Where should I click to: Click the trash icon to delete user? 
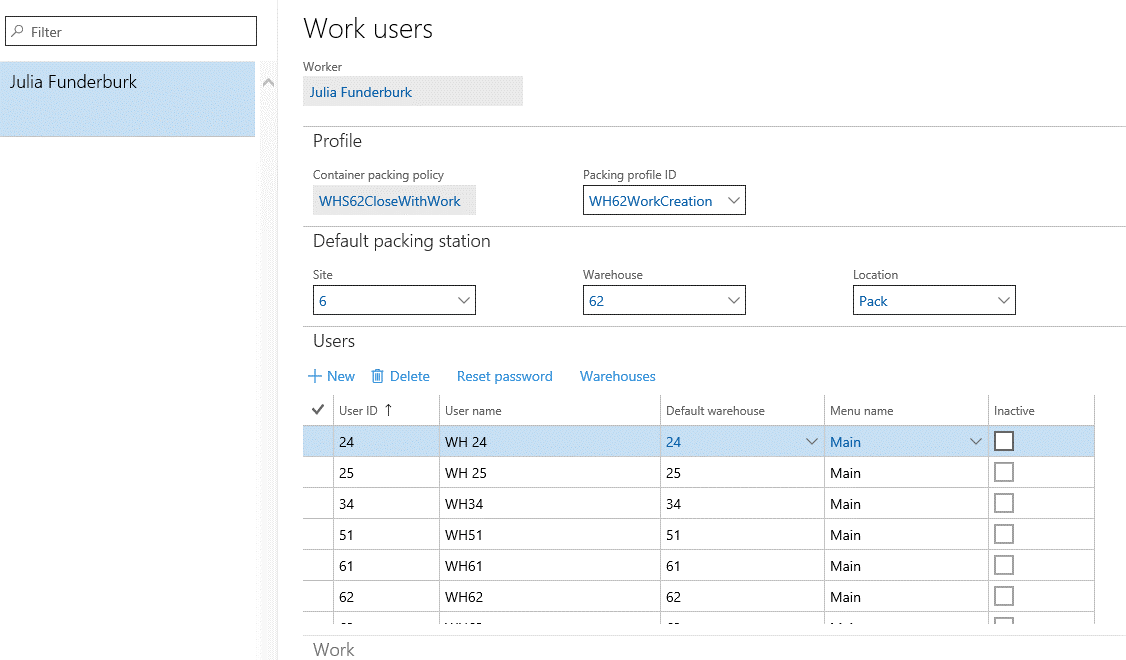378,377
